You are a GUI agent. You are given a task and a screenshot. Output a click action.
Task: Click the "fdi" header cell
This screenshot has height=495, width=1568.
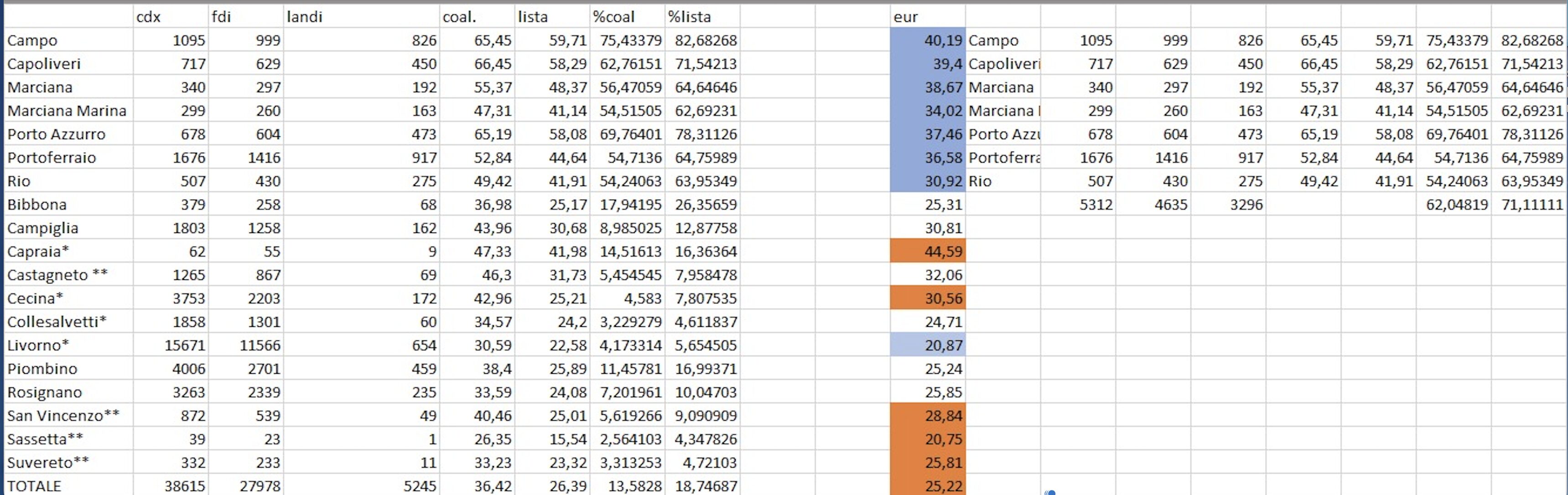click(245, 17)
